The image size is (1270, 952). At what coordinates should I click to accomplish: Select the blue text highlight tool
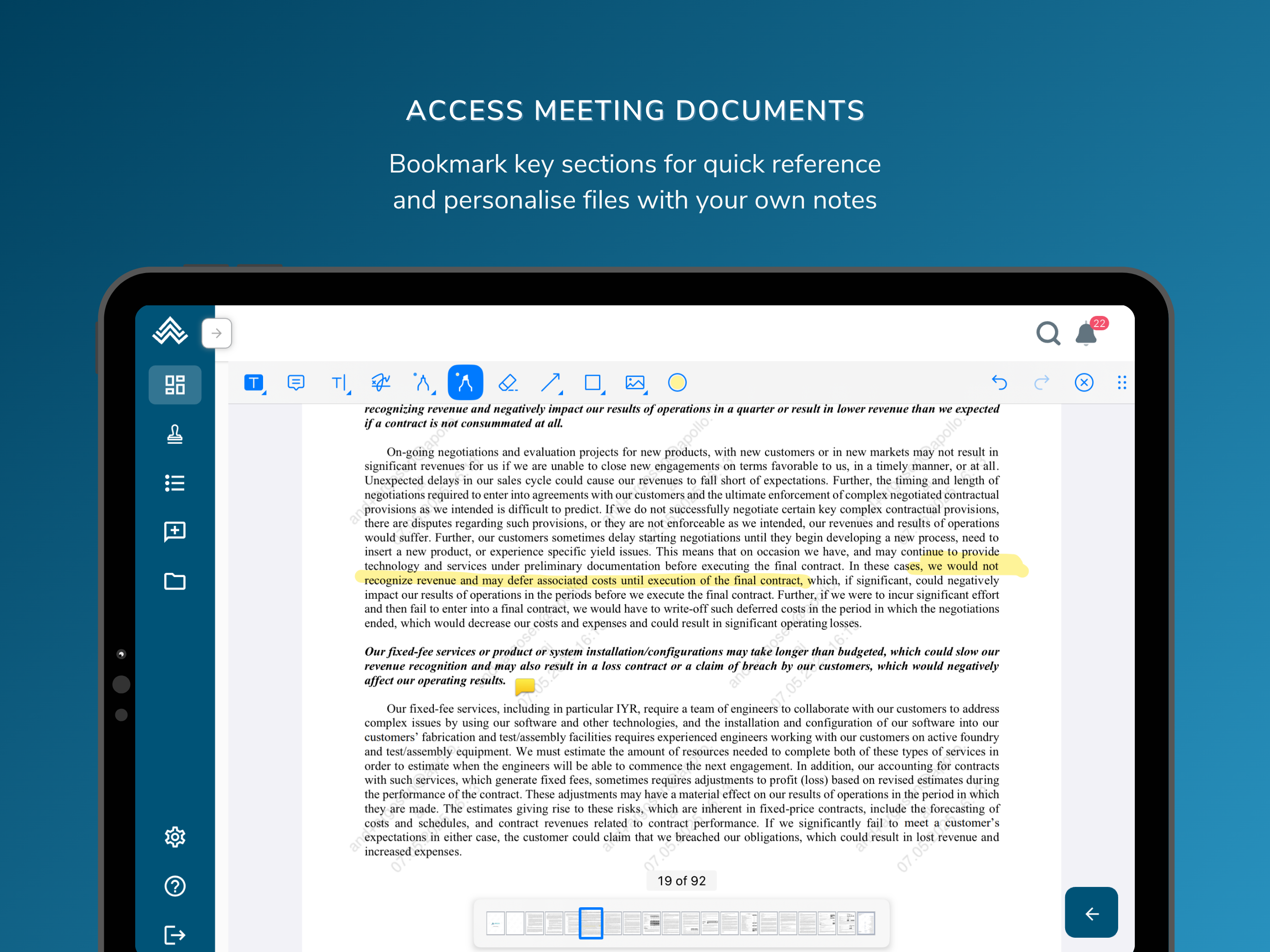(x=254, y=383)
